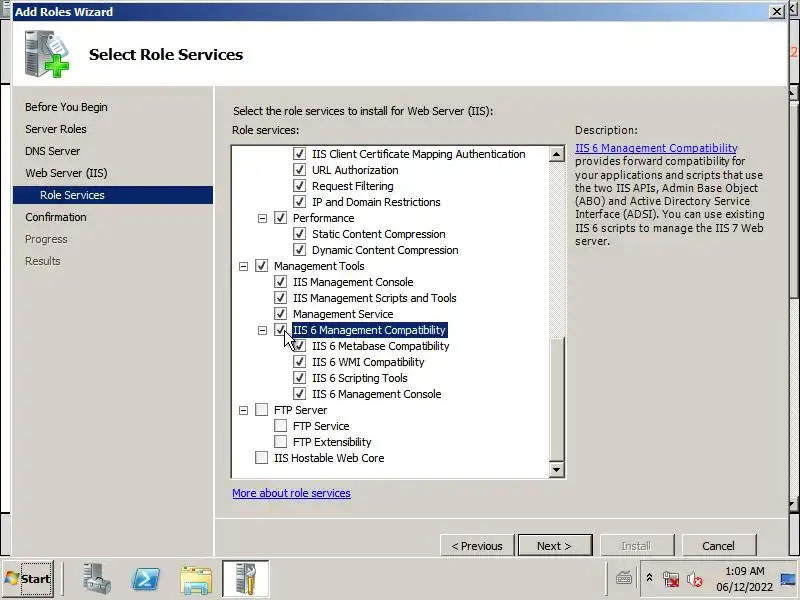The image size is (800, 600).
Task: Toggle the URL Authorization checkbox
Action: pos(299,170)
